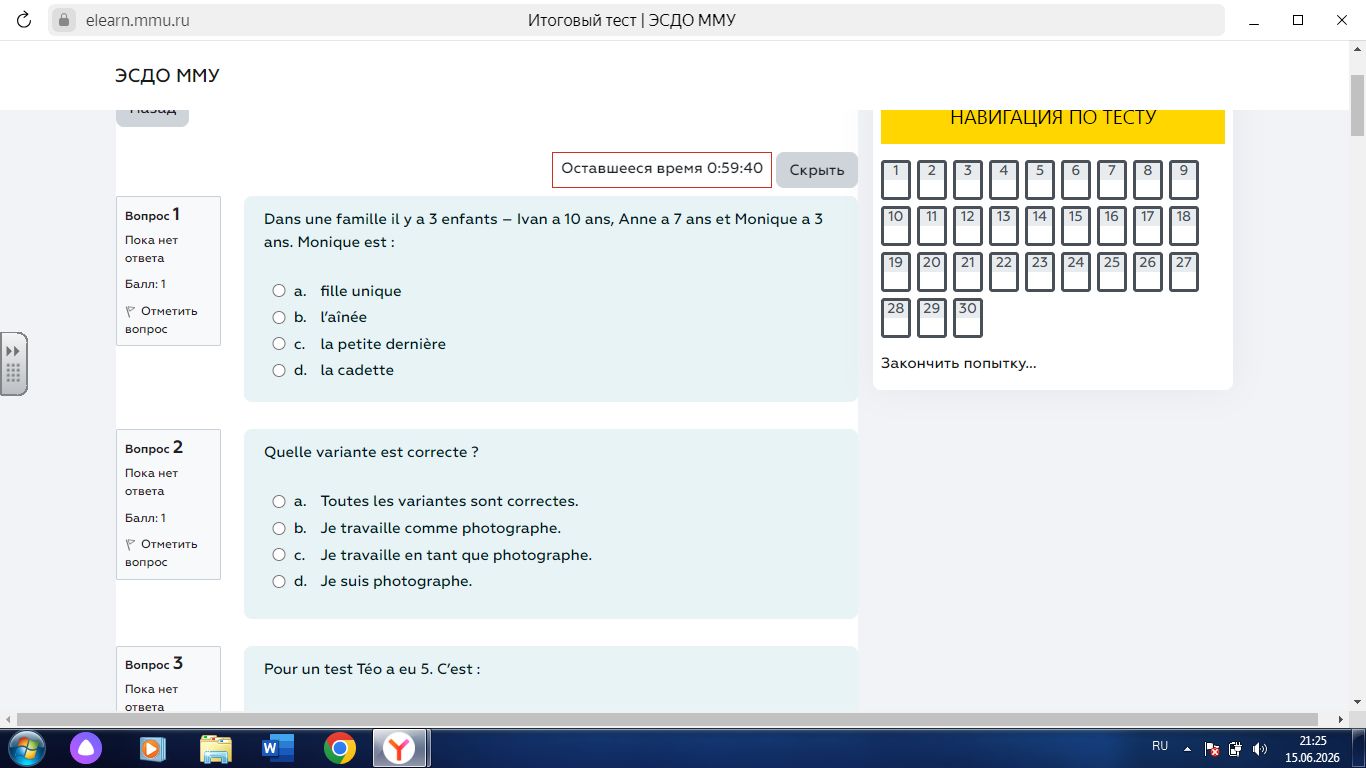The height and width of the screenshot is (768, 1366).
Task: Go to question 15 in navigation
Action: [1076, 226]
